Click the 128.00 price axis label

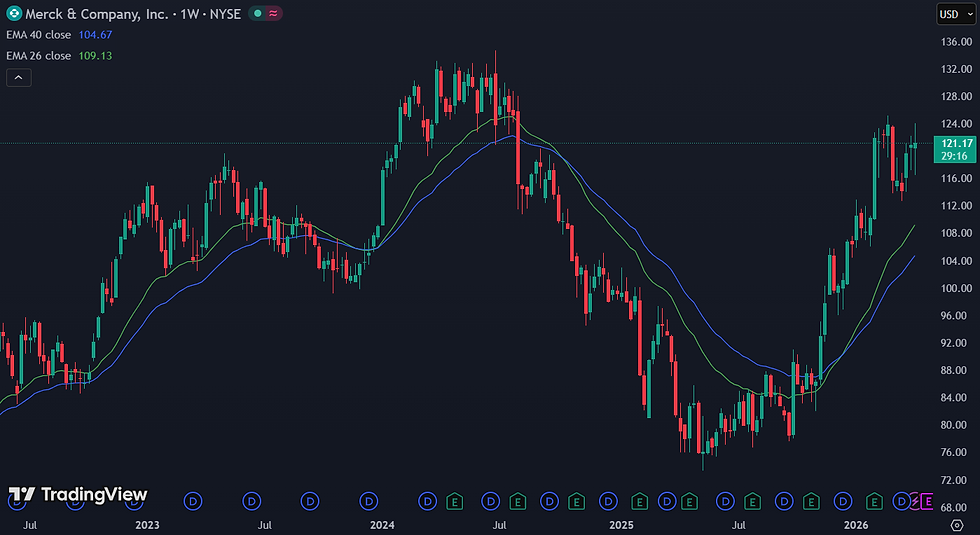pyautogui.click(x=957, y=96)
